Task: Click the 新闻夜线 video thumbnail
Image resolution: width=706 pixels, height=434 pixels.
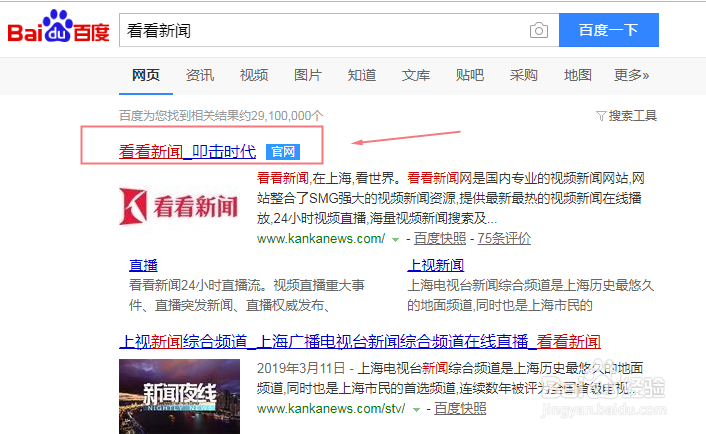Action: [x=179, y=396]
